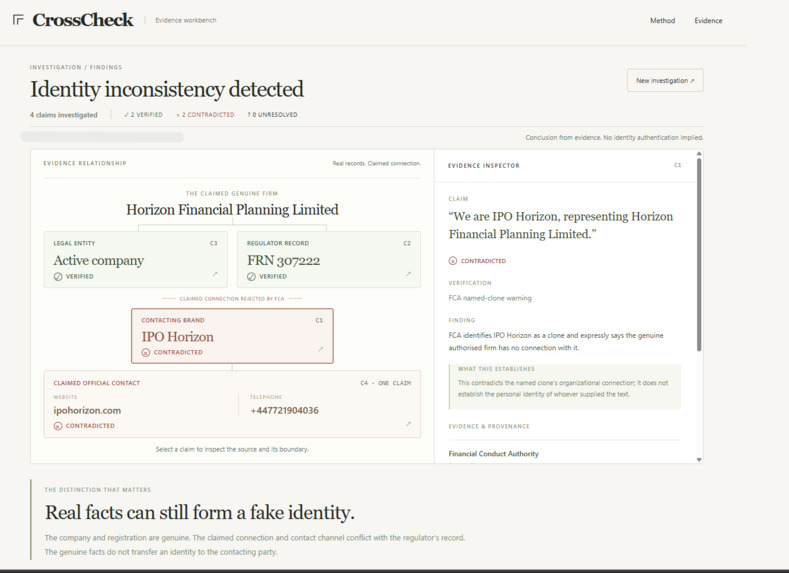
Task: Select the Legal Entity Active company card
Action: [136, 260]
